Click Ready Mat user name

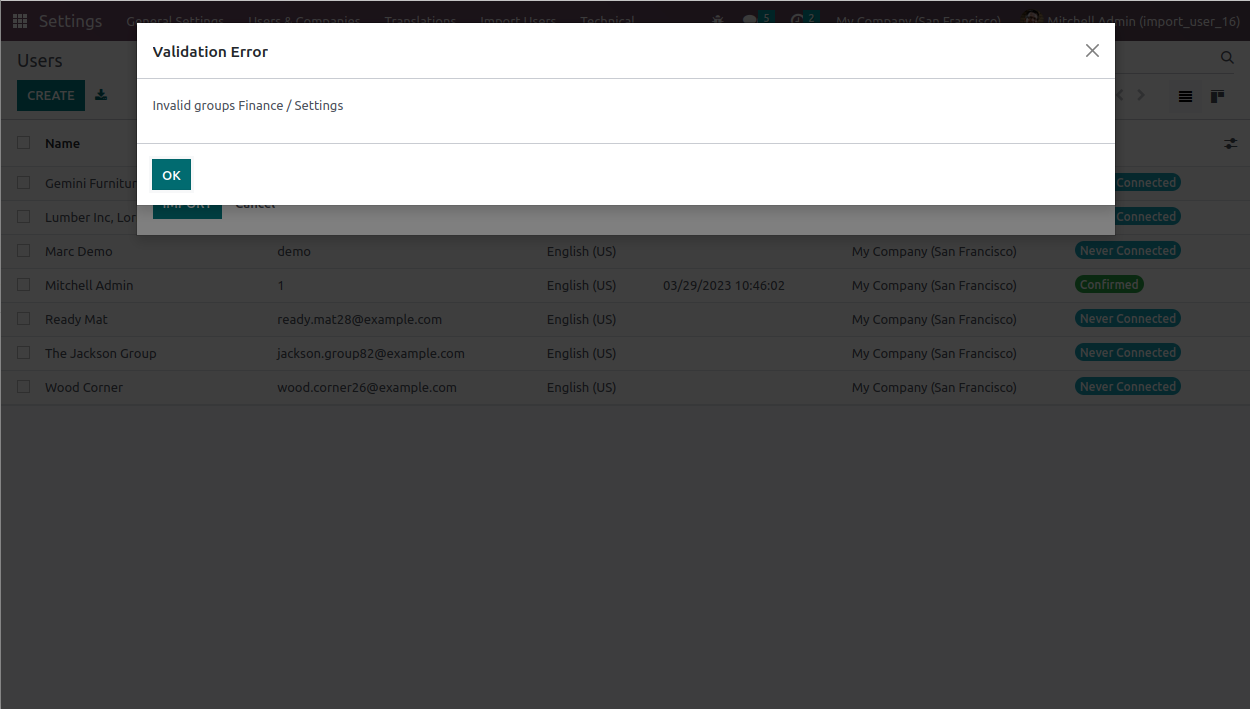coord(76,320)
